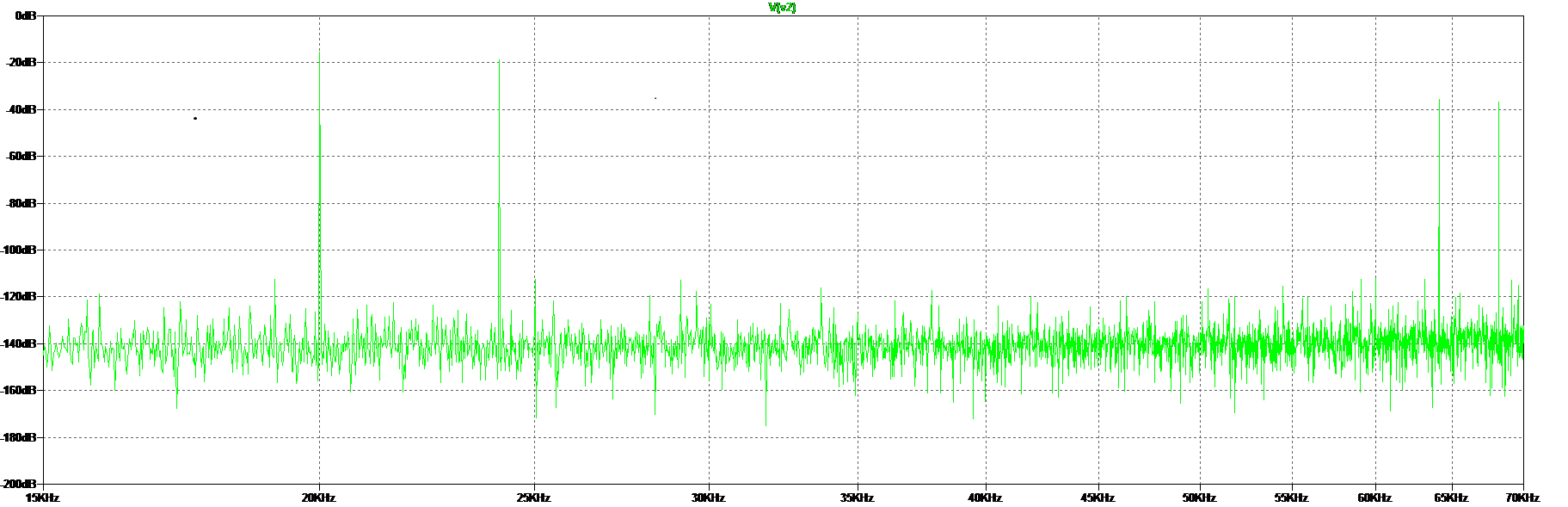Click the 45KHz frequency label
Viewport: 1568px width, 507px height.
[x=1098, y=498]
